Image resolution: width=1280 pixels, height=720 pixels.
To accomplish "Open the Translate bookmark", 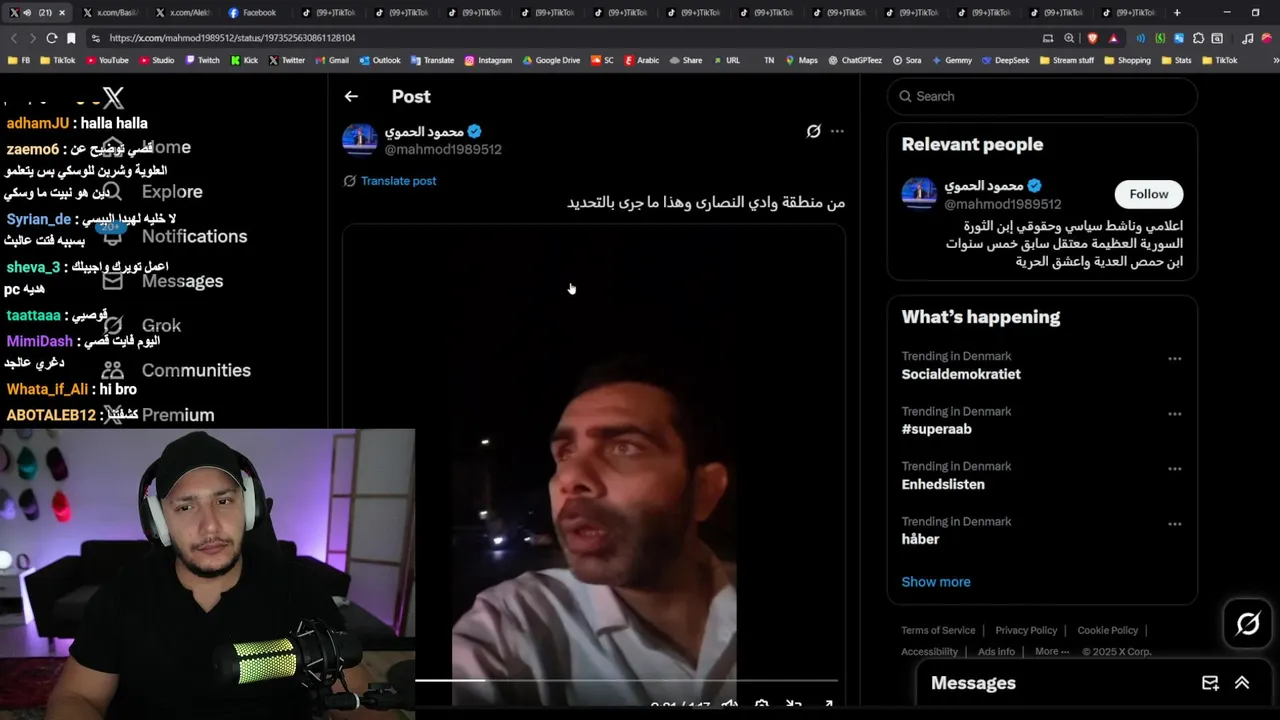I will click(431, 60).
